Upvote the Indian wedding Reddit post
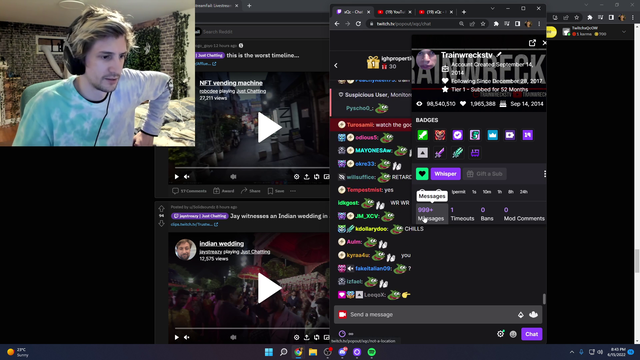Screen dimensions: 640x360 pyautogui.click(x=161, y=209)
